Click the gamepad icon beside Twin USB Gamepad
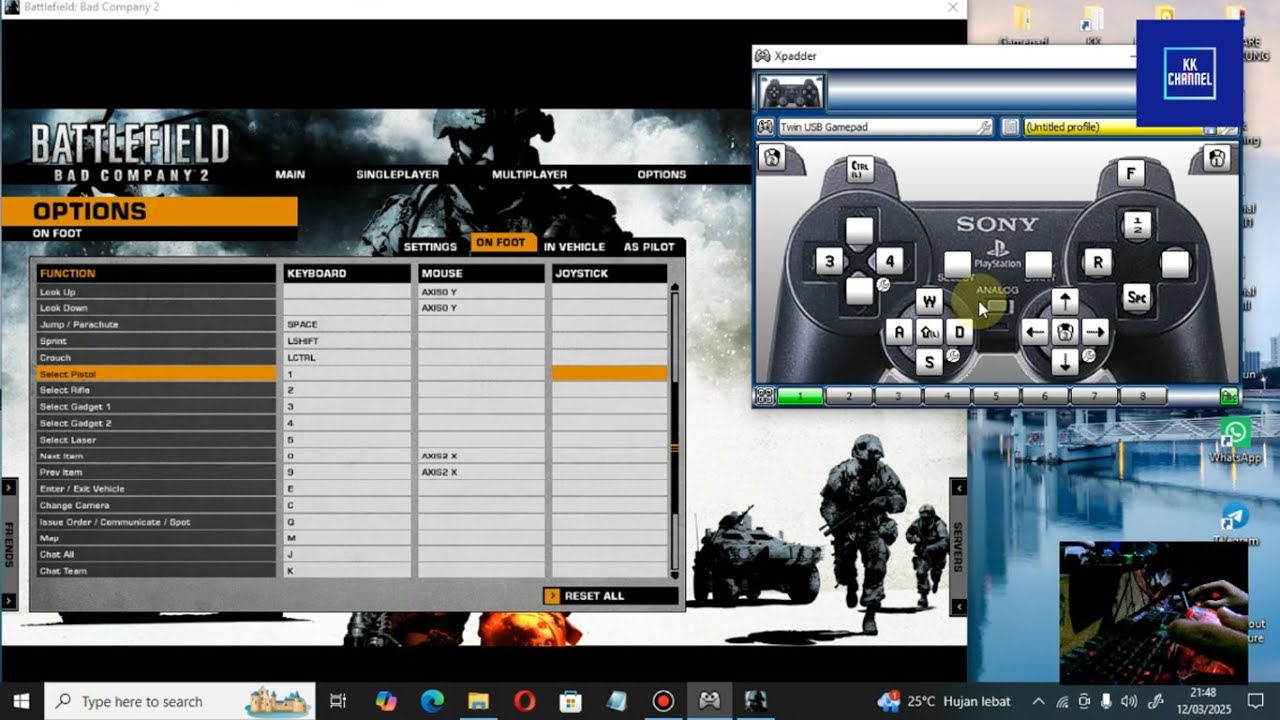The height and width of the screenshot is (720, 1280). point(765,127)
